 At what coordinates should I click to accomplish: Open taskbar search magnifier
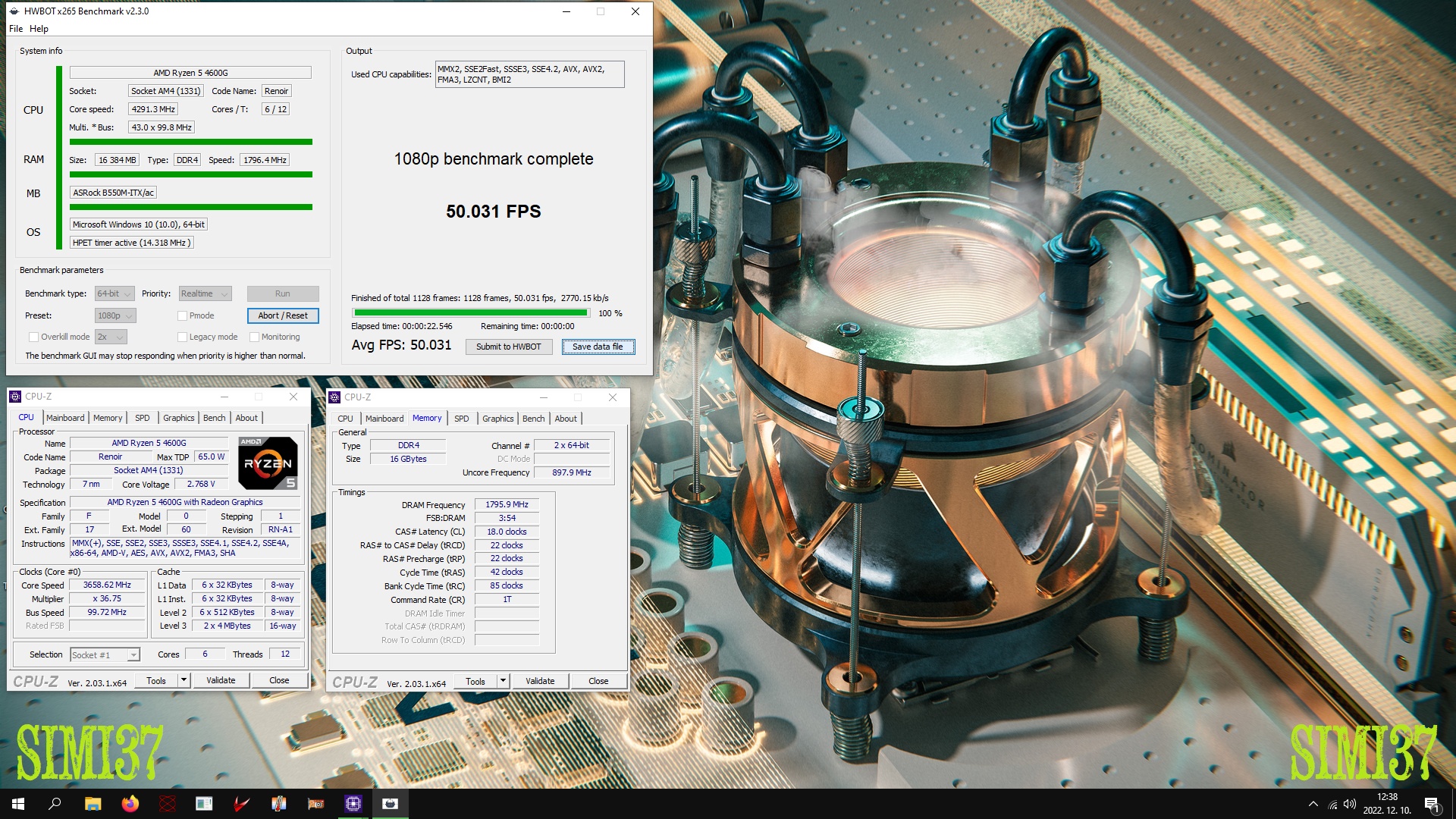point(55,804)
